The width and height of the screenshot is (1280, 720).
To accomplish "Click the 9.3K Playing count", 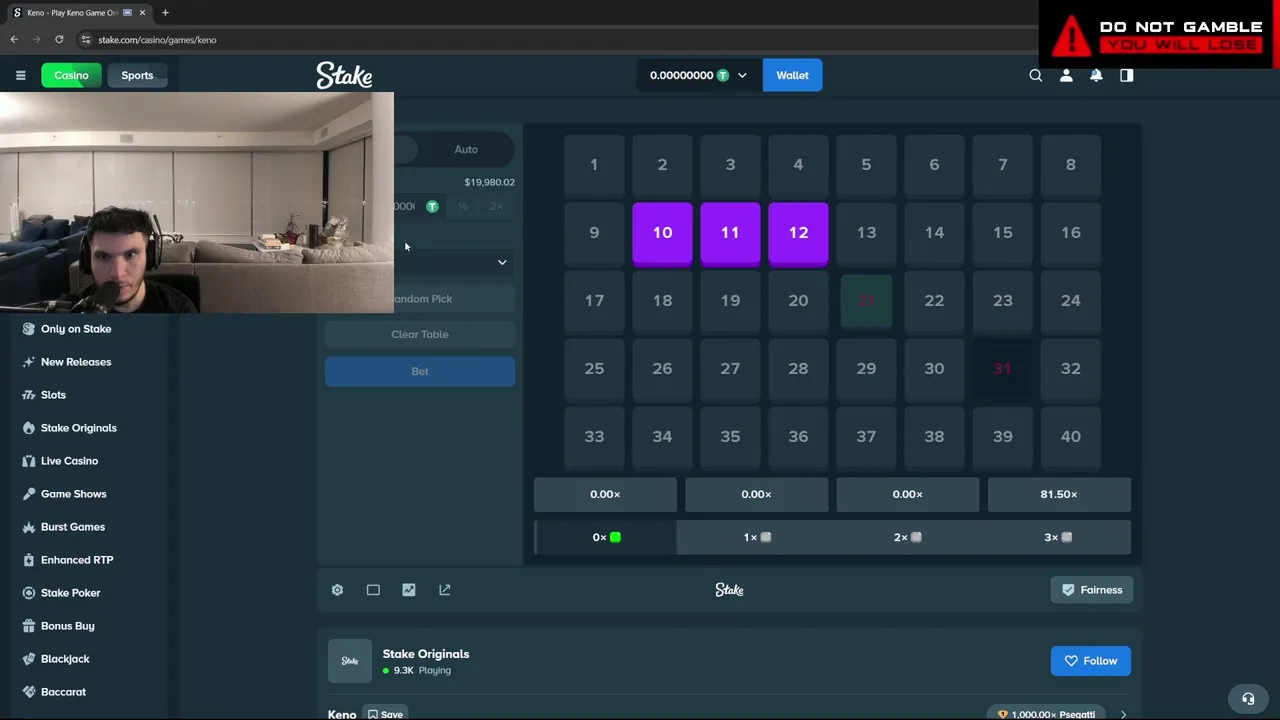I will 422,670.
